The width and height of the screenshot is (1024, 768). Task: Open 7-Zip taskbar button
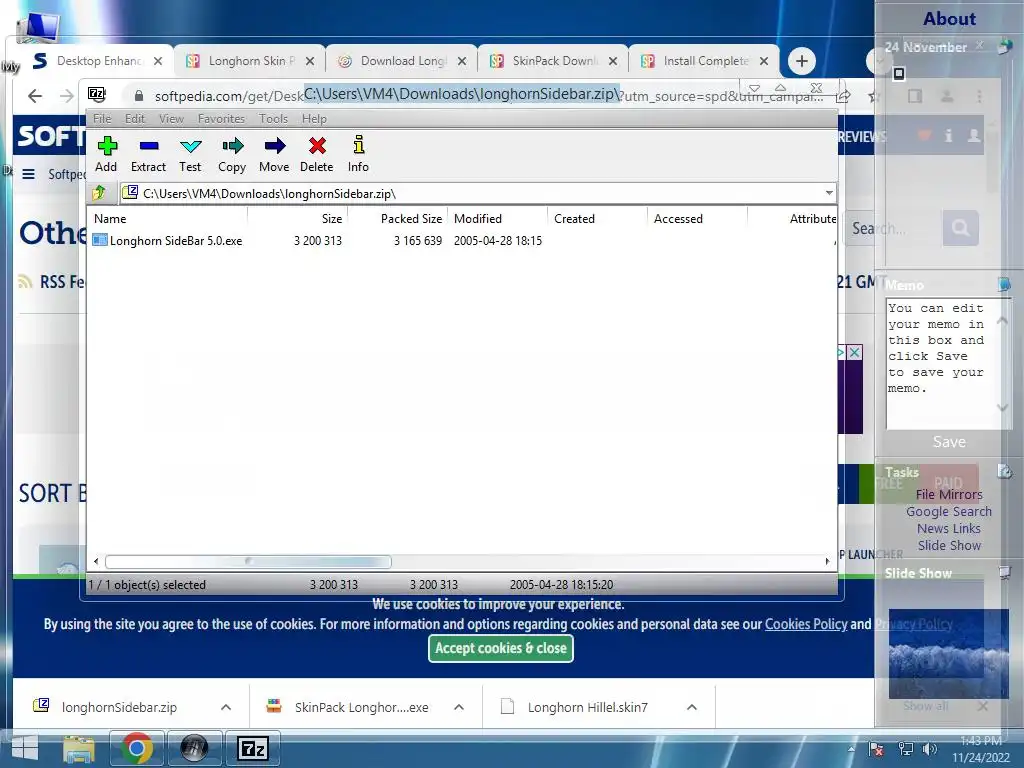[x=253, y=748]
